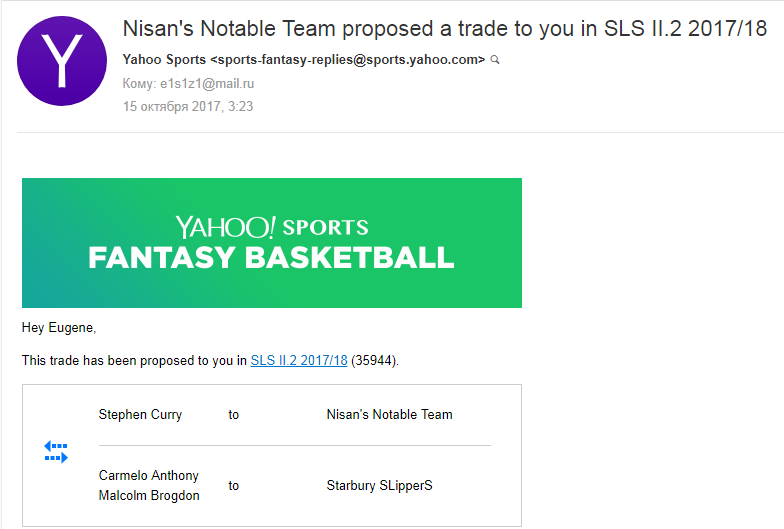Screen dimensions: 784x529
Task: Click the Hey Eugene greeting text
Action: click(59, 328)
